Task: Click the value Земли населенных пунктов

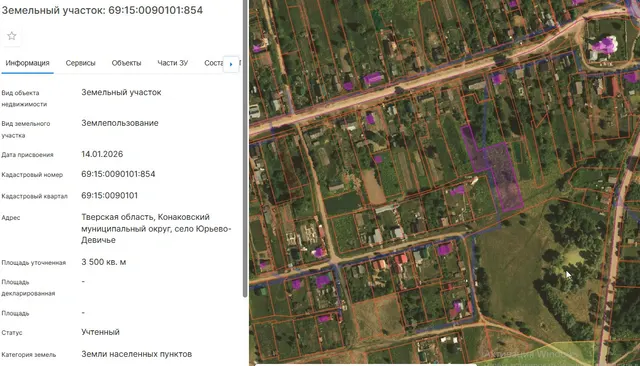Action: point(136,354)
